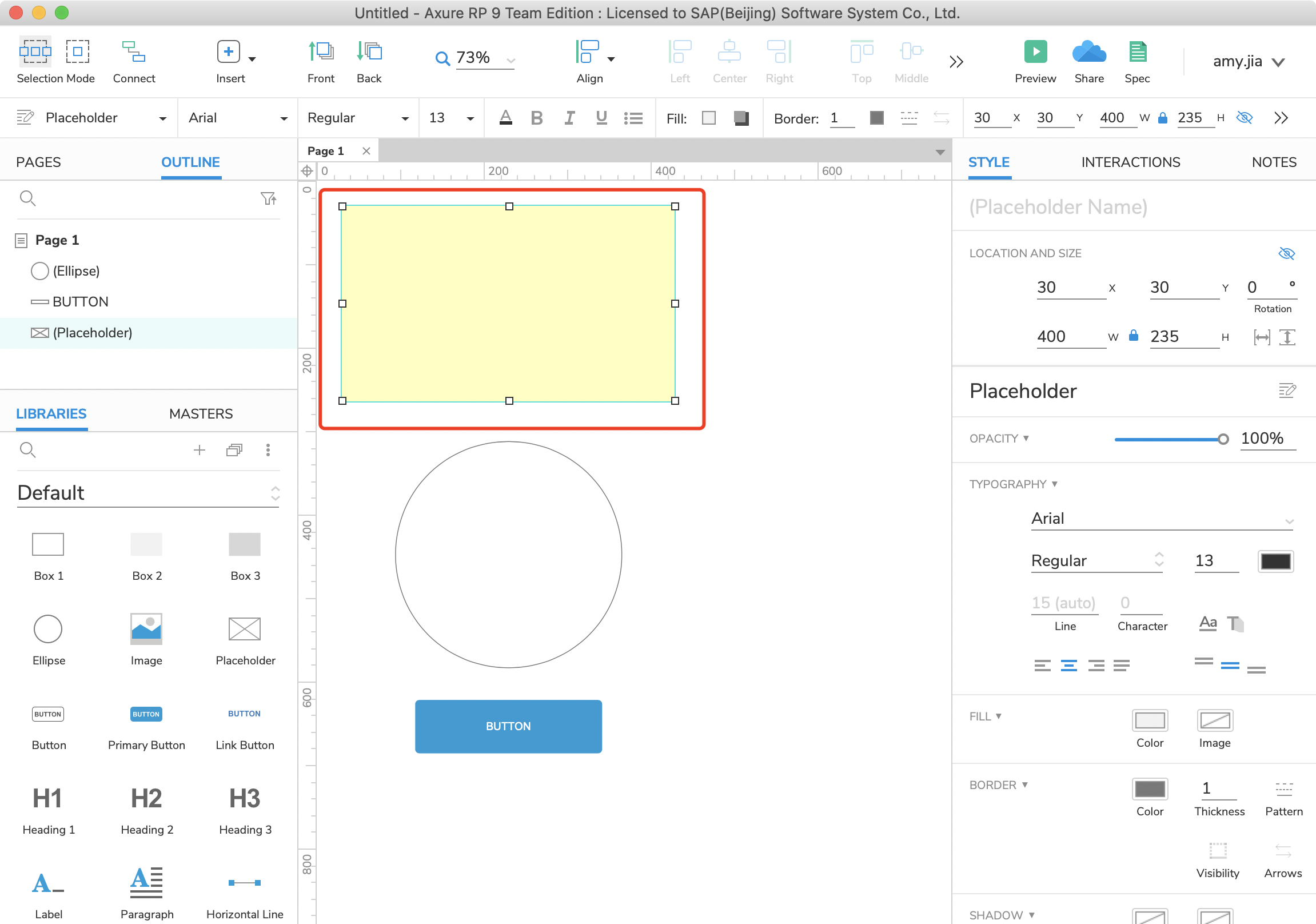Viewport: 1316px width, 924px height.
Task: Click the opacity slider handle
Action: point(1223,439)
